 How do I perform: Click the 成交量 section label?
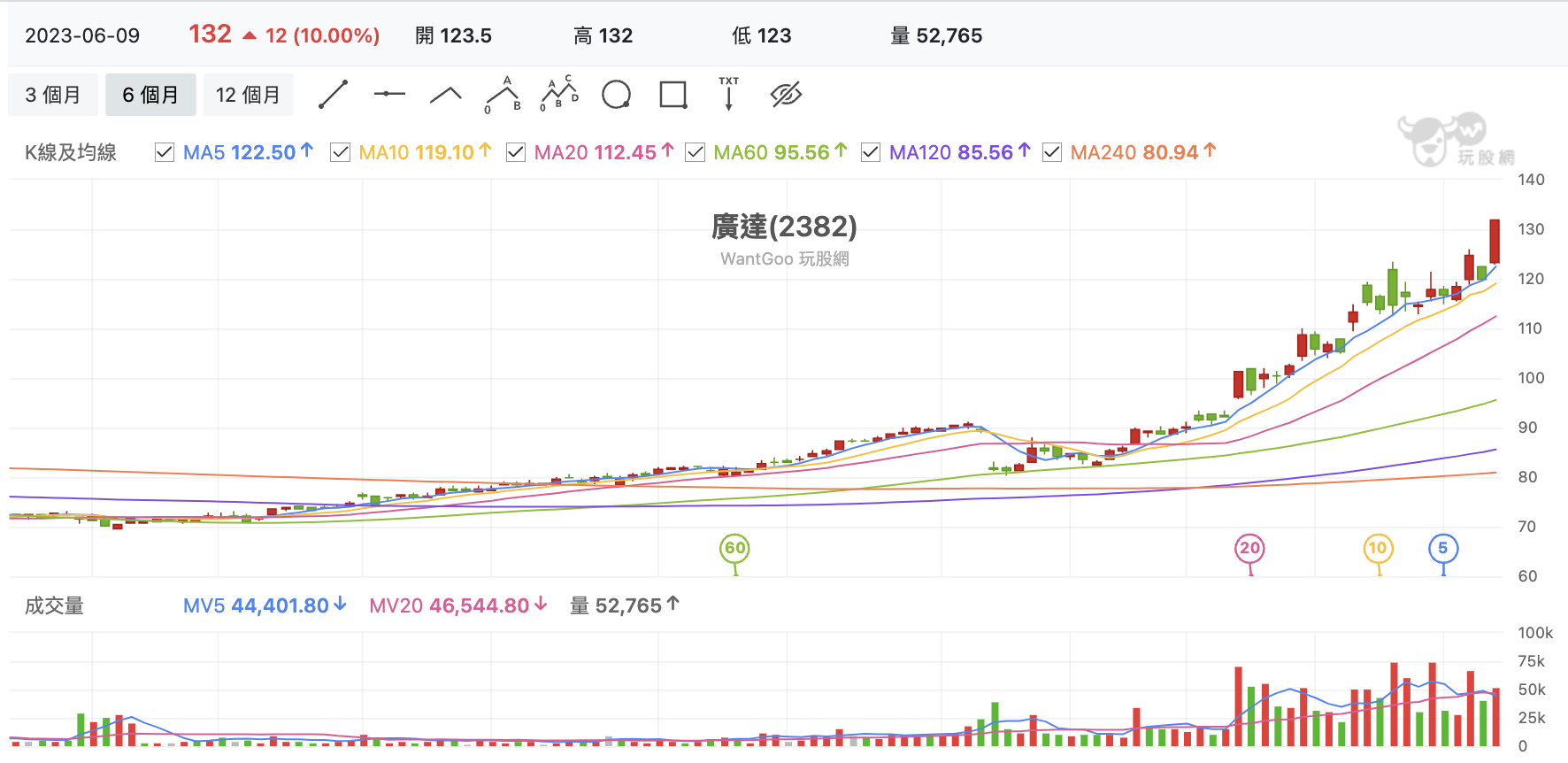click(54, 605)
